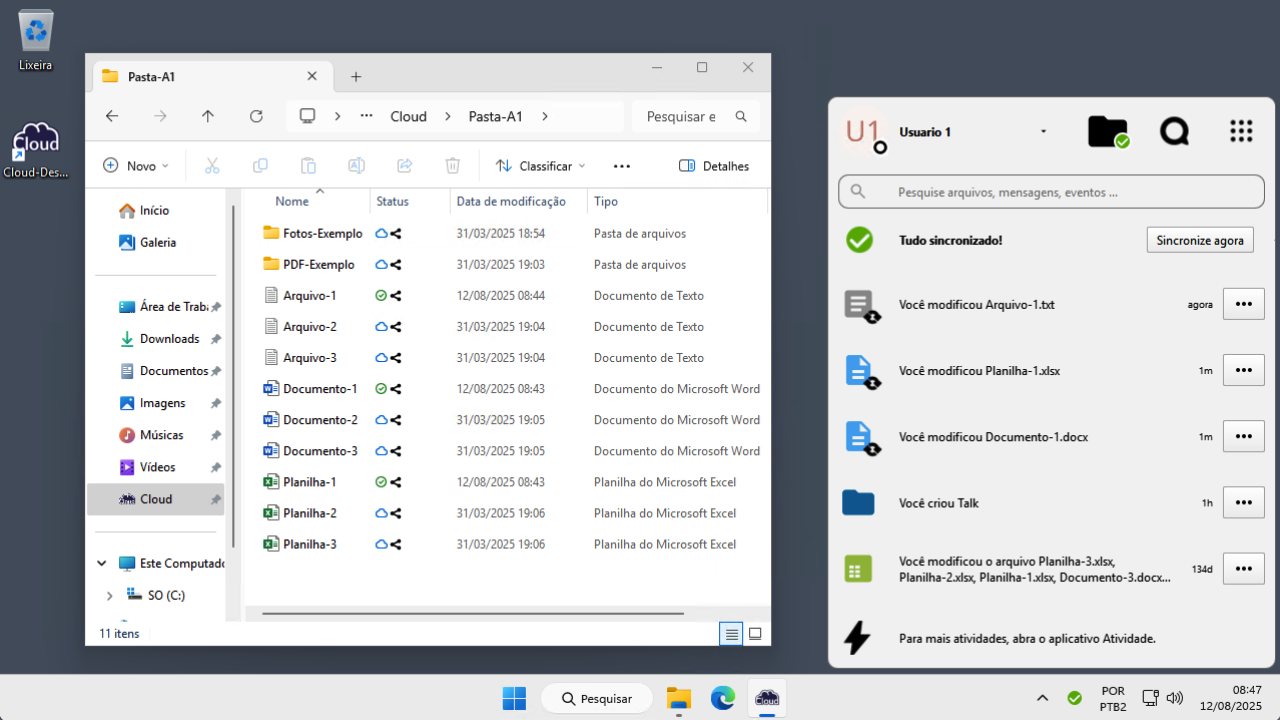Click the Refresh button in Explorer

coord(256,116)
